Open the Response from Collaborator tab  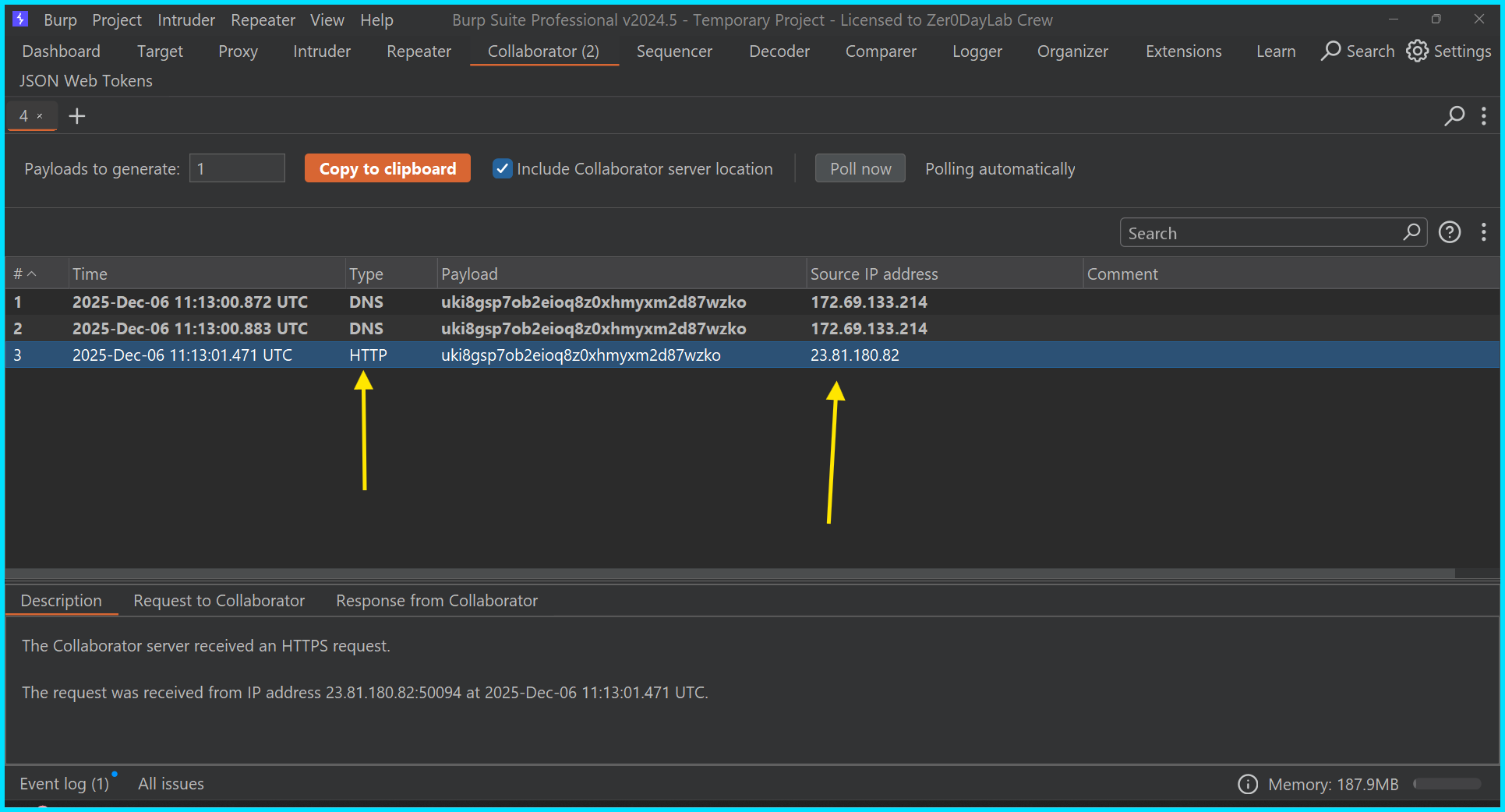pos(436,601)
